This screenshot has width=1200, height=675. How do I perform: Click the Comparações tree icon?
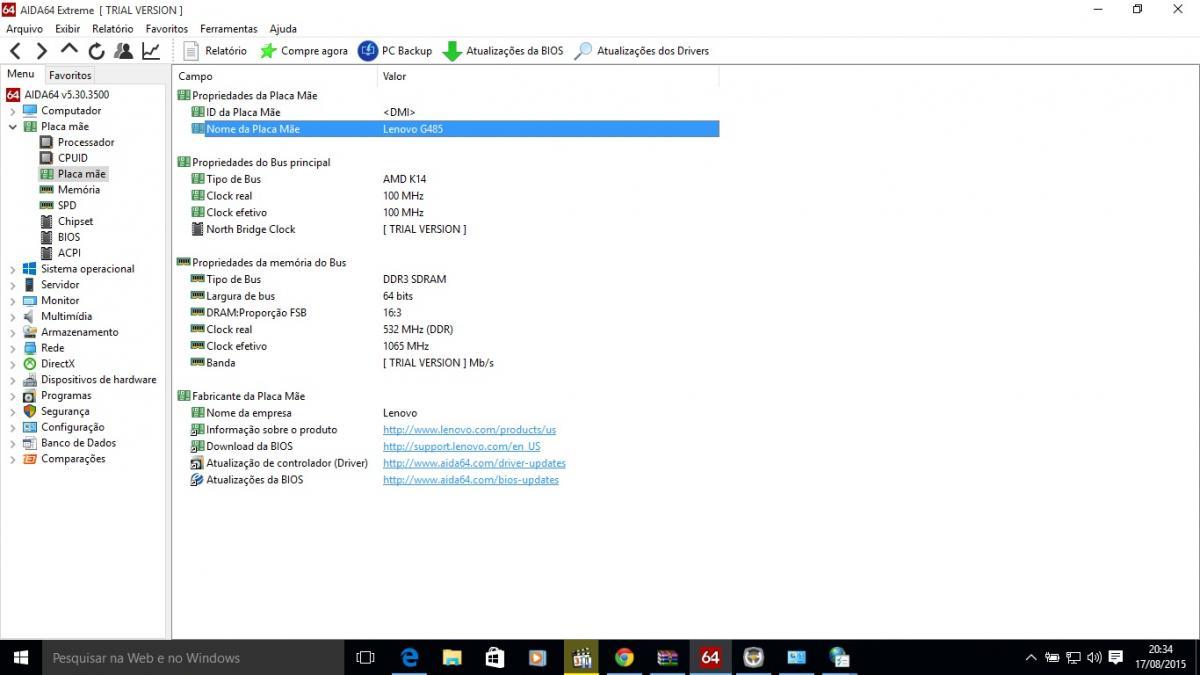tap(30, 459)
